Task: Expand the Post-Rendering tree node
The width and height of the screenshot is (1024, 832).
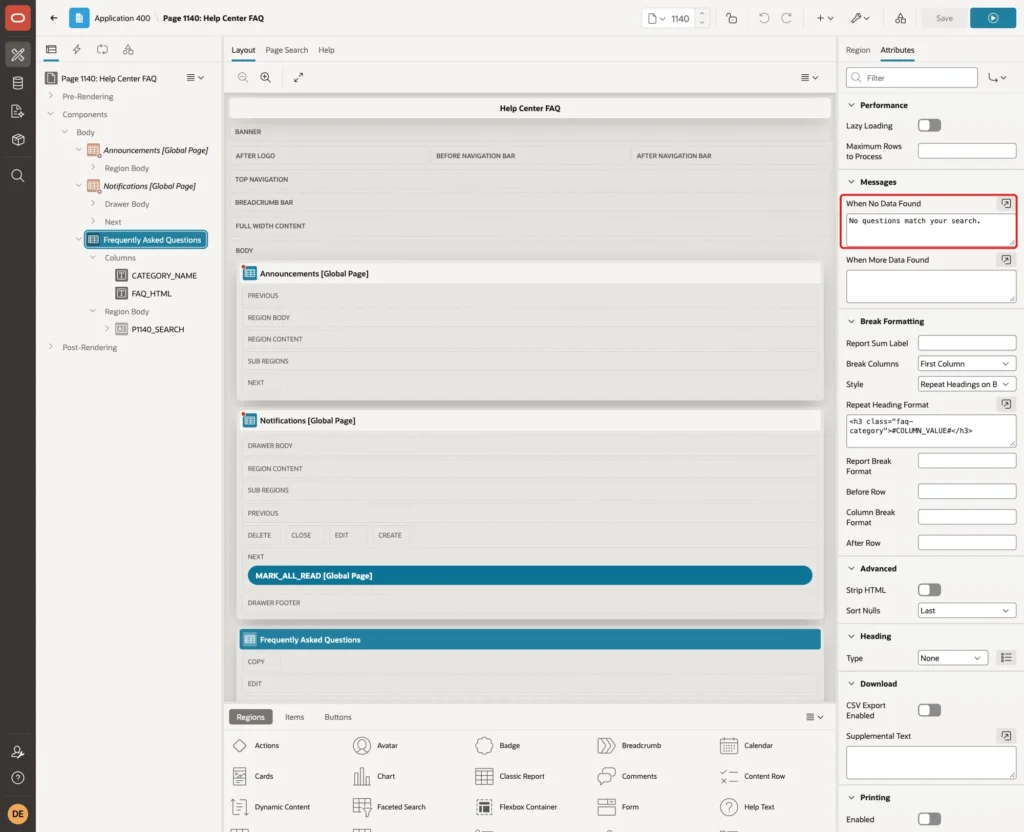Action: tap(50, 347)
